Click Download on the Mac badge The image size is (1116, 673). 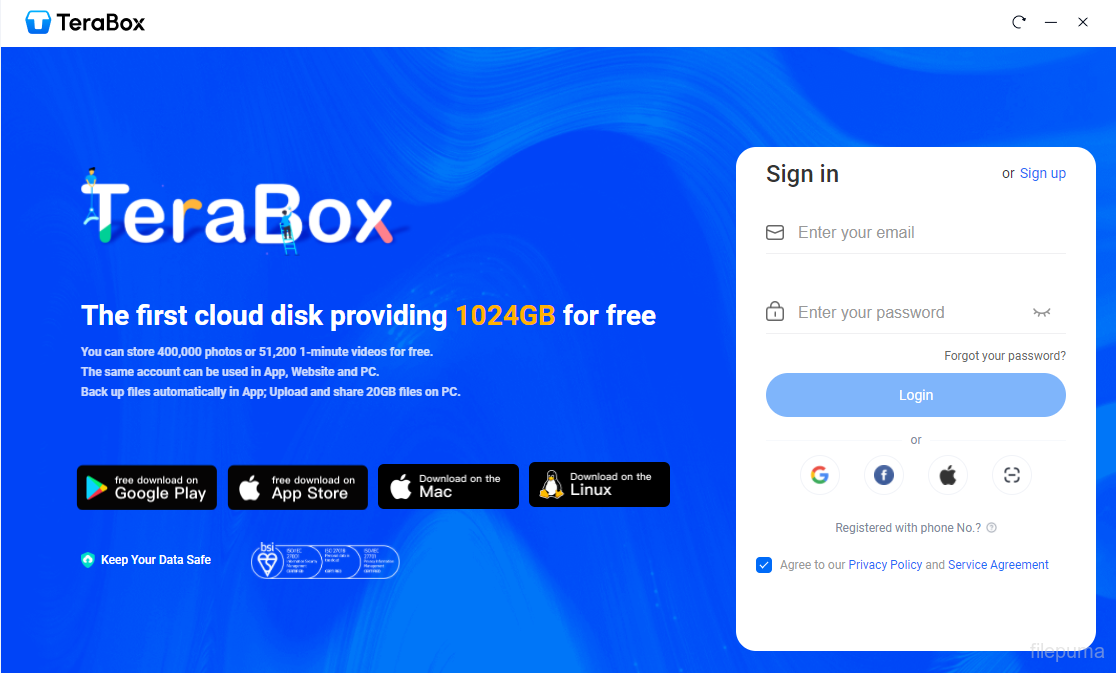click(448, 486)
